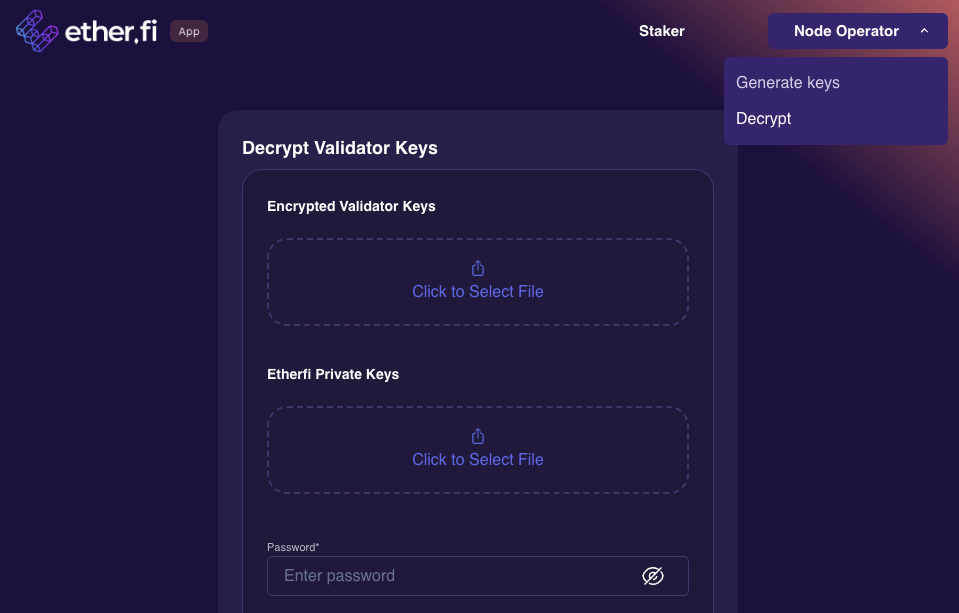Collapse the Node Operator menu chevron
The height and width of the screenshot is (613, 959).
point(925,31)
